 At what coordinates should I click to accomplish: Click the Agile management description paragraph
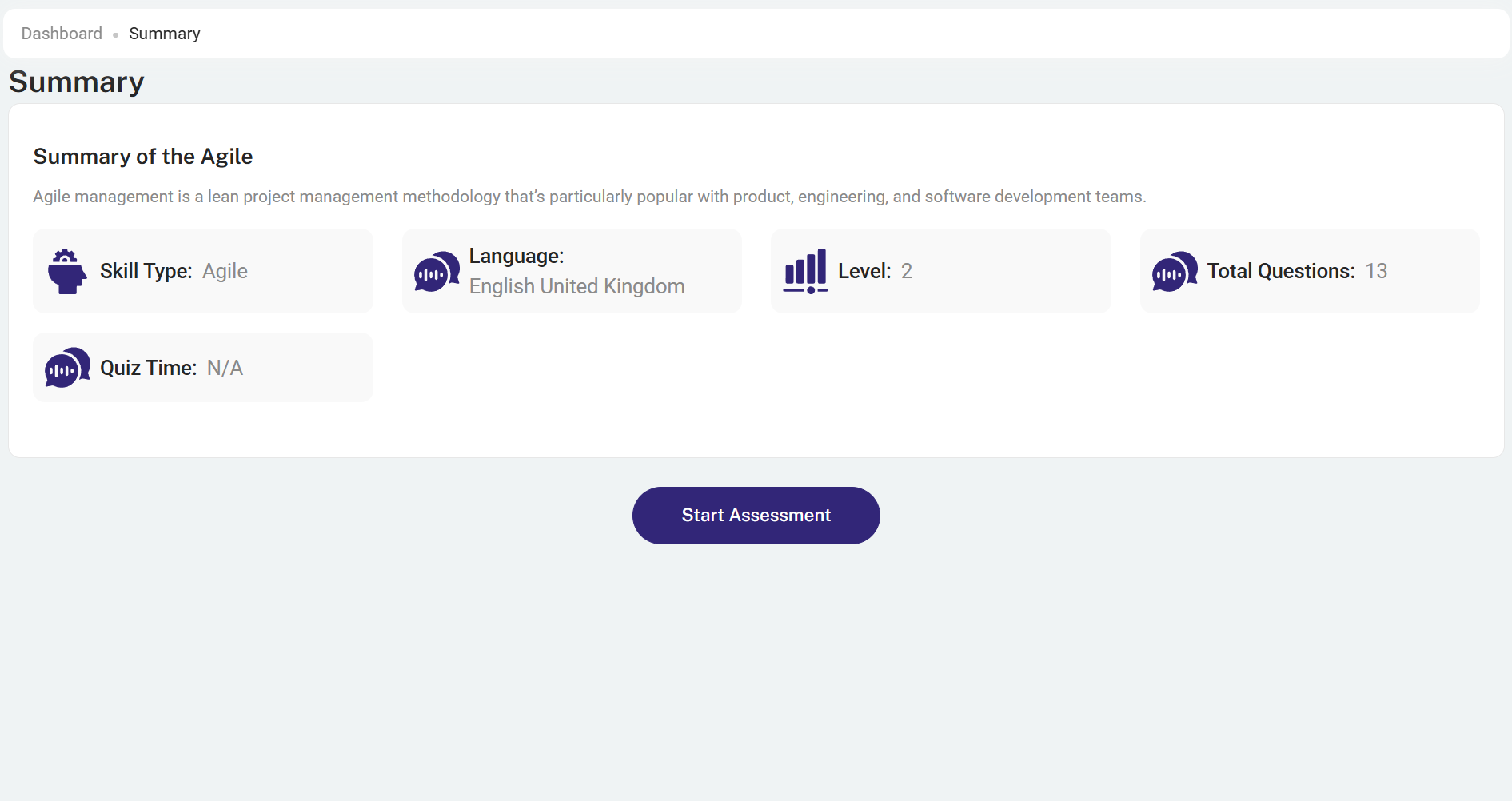pyautogui.click(x=589, y=197)
